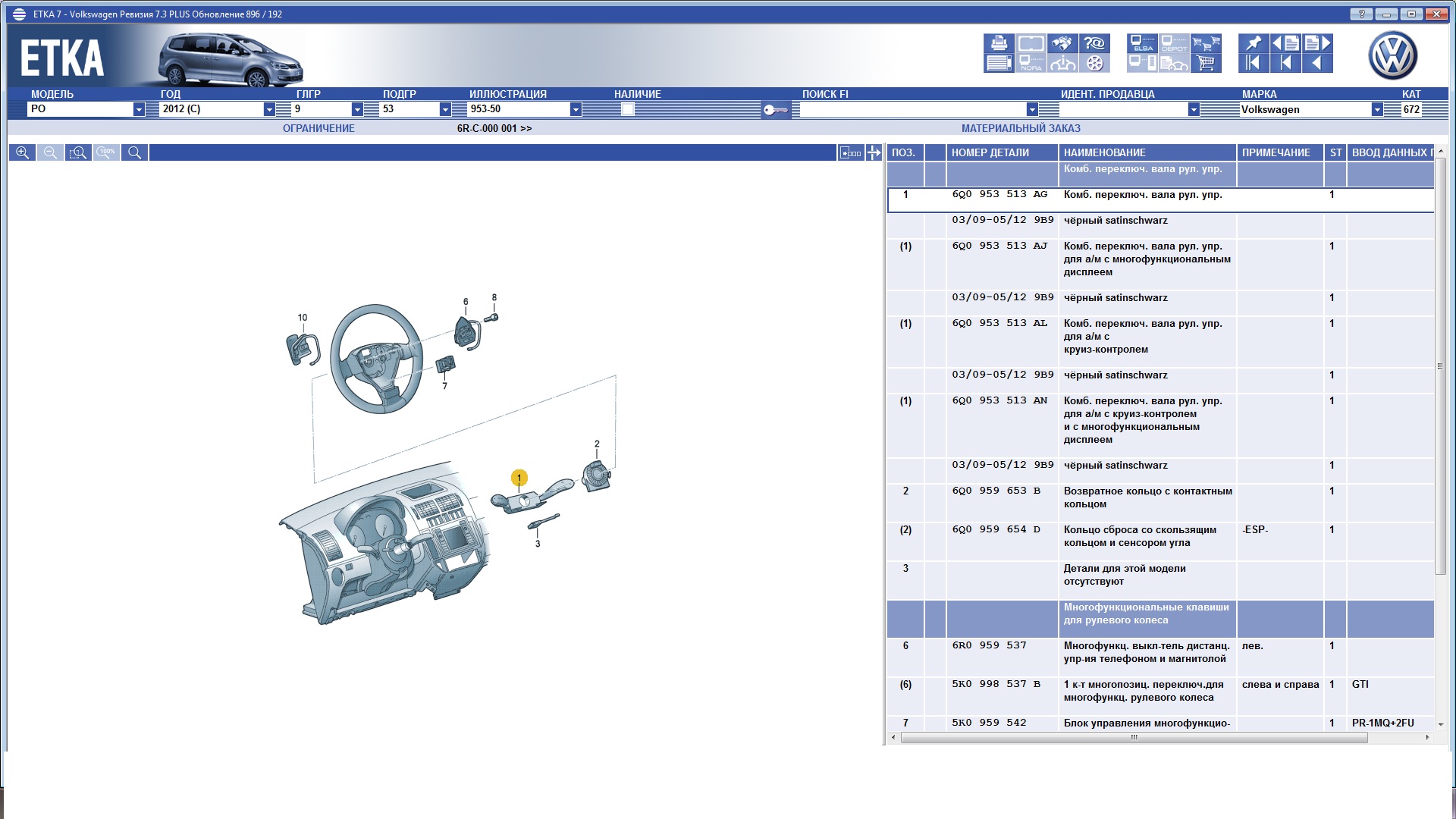The height and width of the screenshot is (819, 1456).
Task: Click the pushpin icon
Action: point(1254,43)
